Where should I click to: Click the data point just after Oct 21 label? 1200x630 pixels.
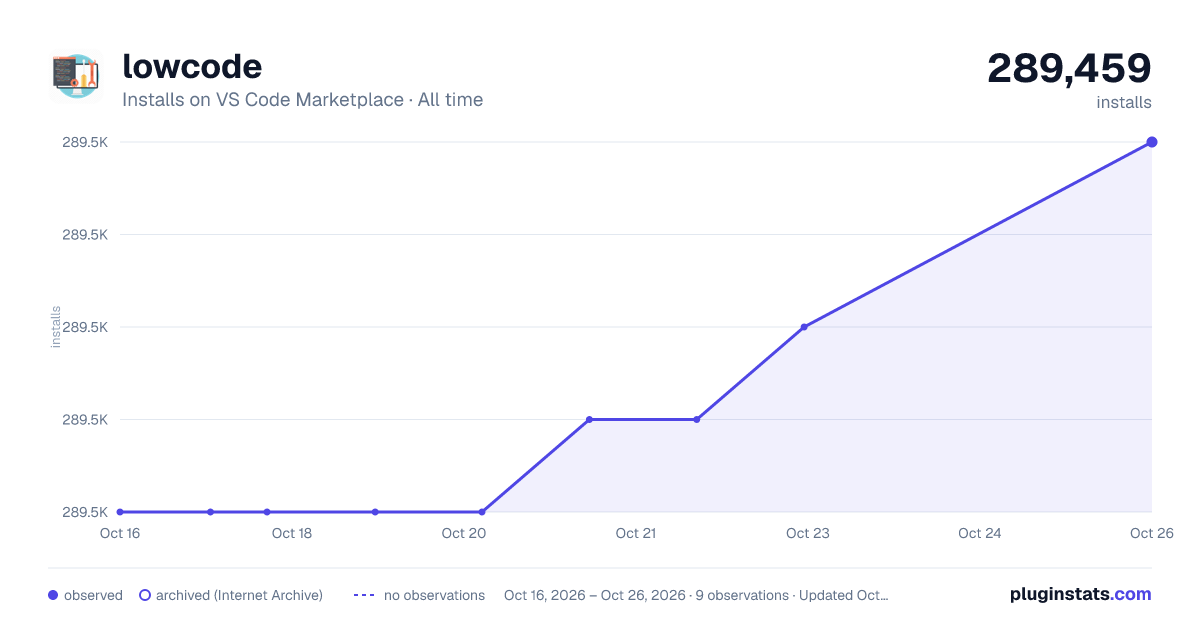click(x=697, y=419)
